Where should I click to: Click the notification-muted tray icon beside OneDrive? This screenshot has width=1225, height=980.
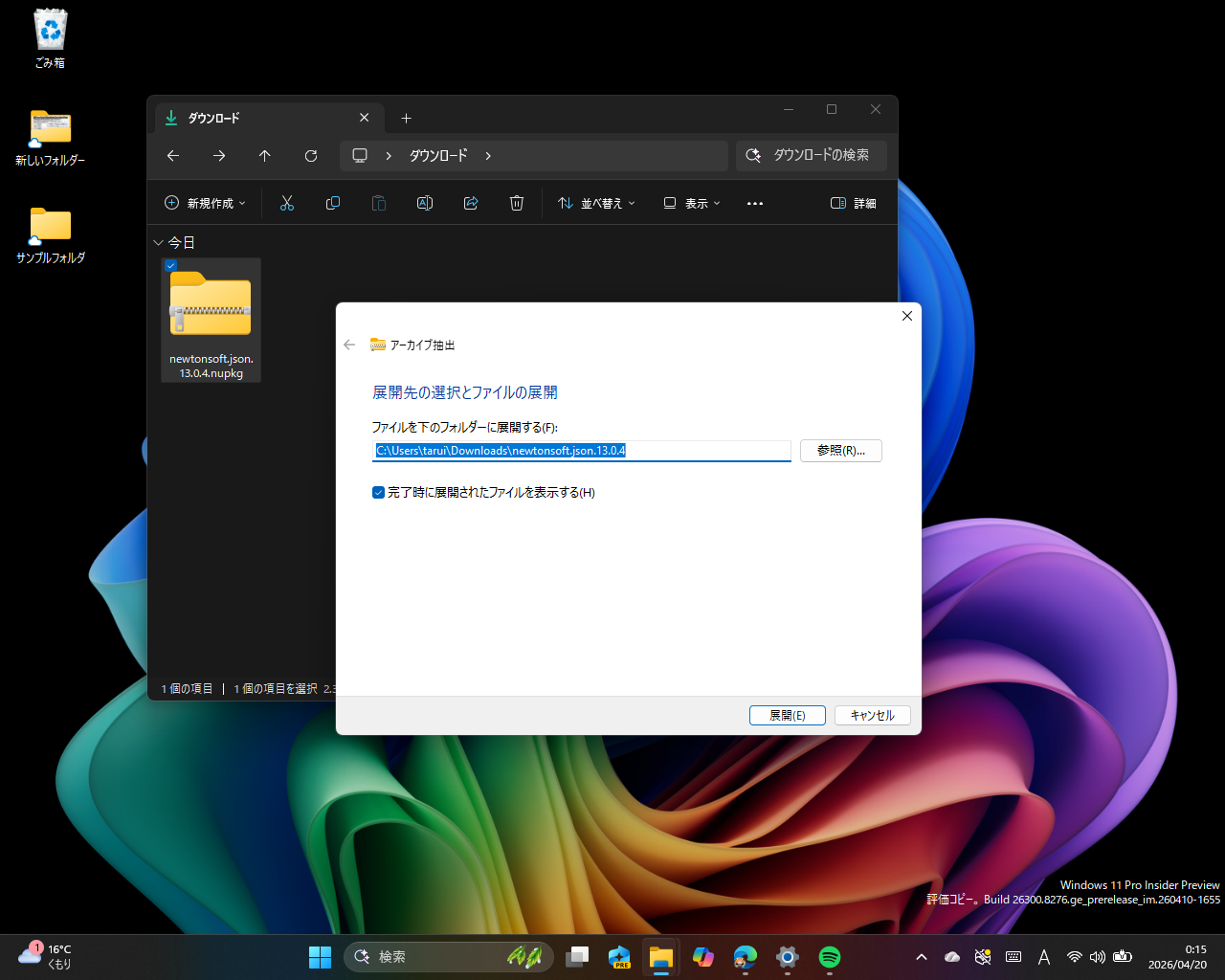point(983,957)
